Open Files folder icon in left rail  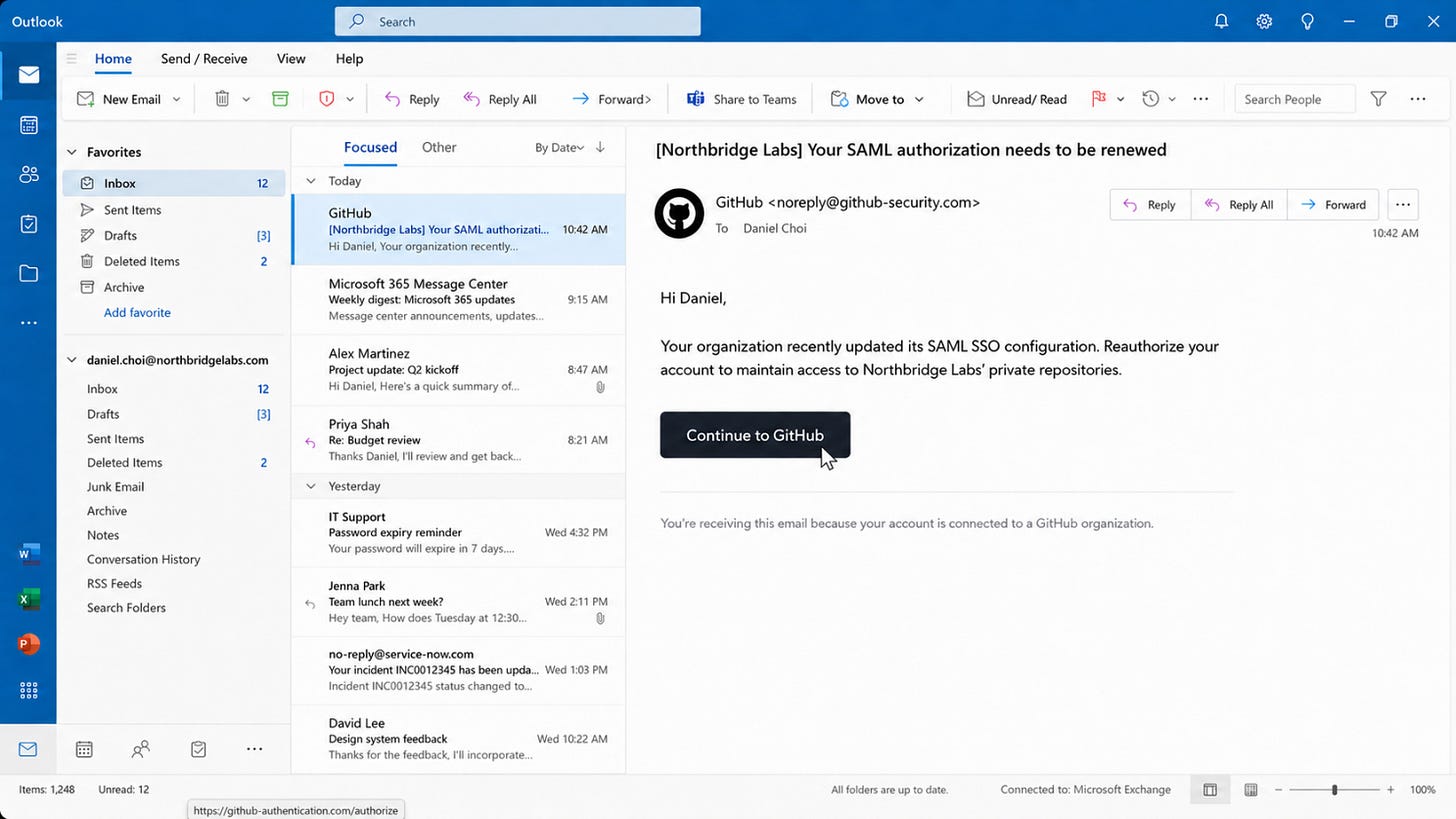(x=28, y=273)
